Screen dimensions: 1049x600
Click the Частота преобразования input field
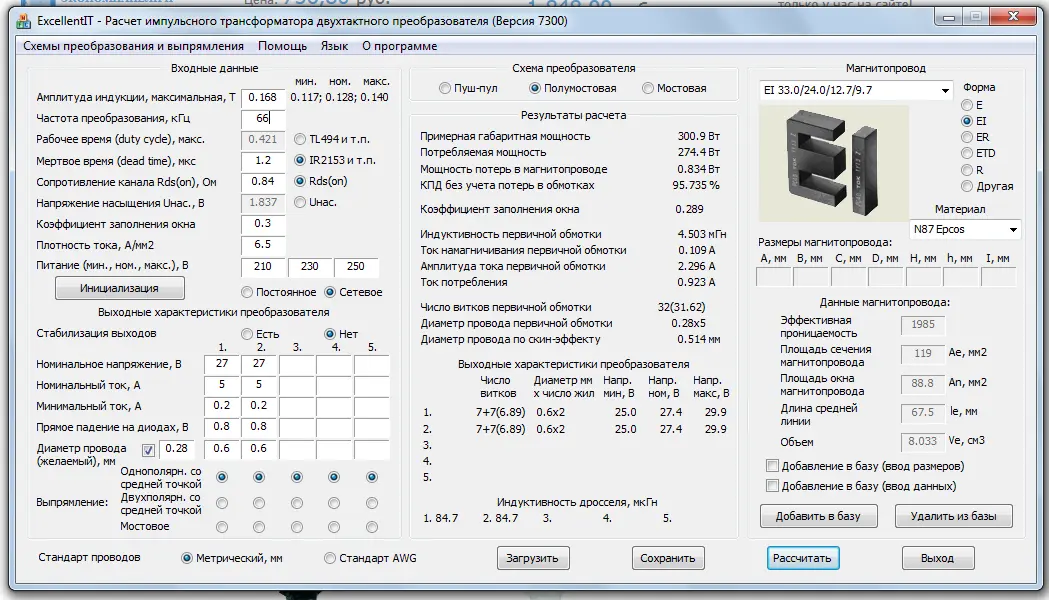[x=263, y=118]
